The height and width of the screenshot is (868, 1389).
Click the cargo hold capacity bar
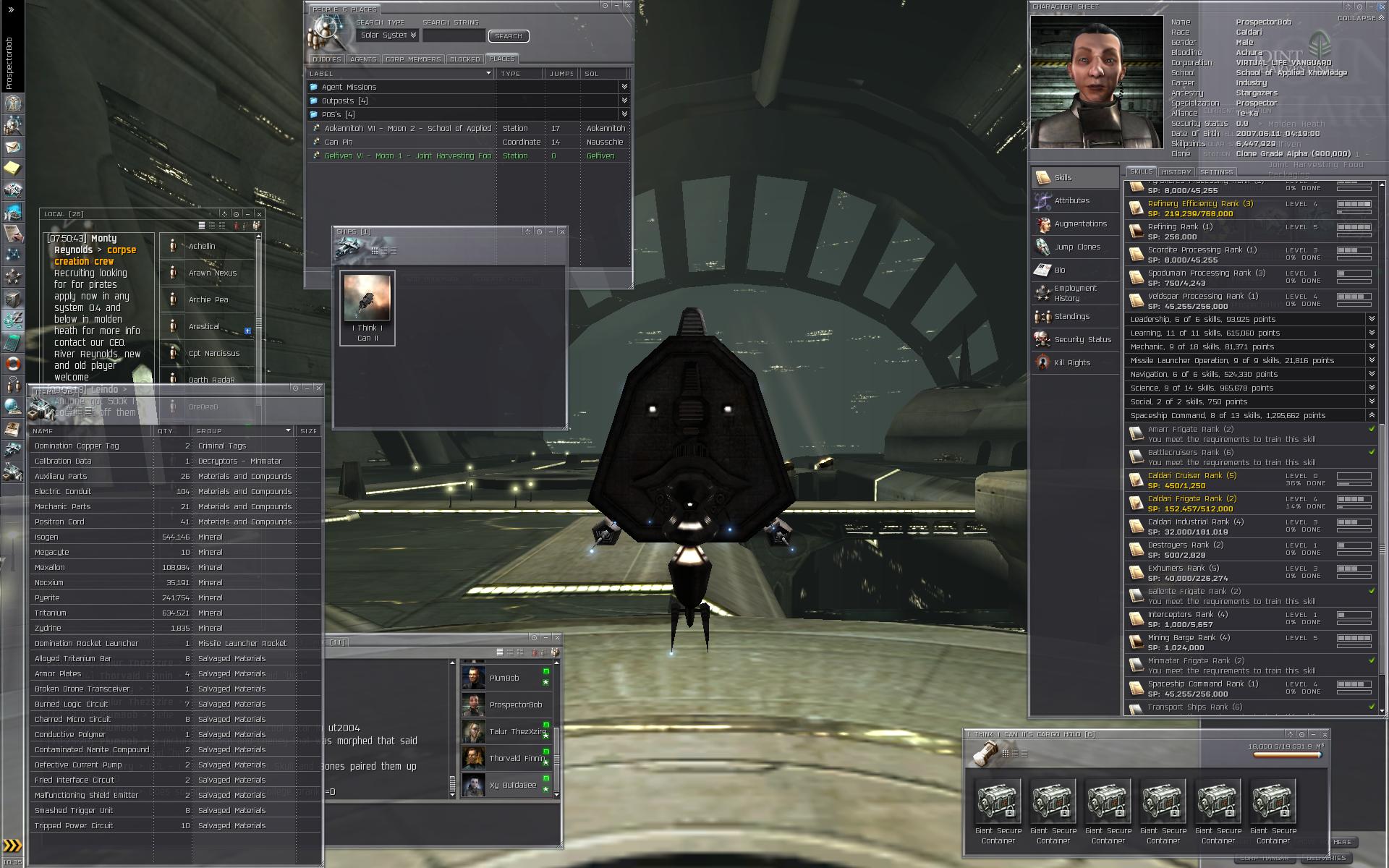[x=1287, y=755]
